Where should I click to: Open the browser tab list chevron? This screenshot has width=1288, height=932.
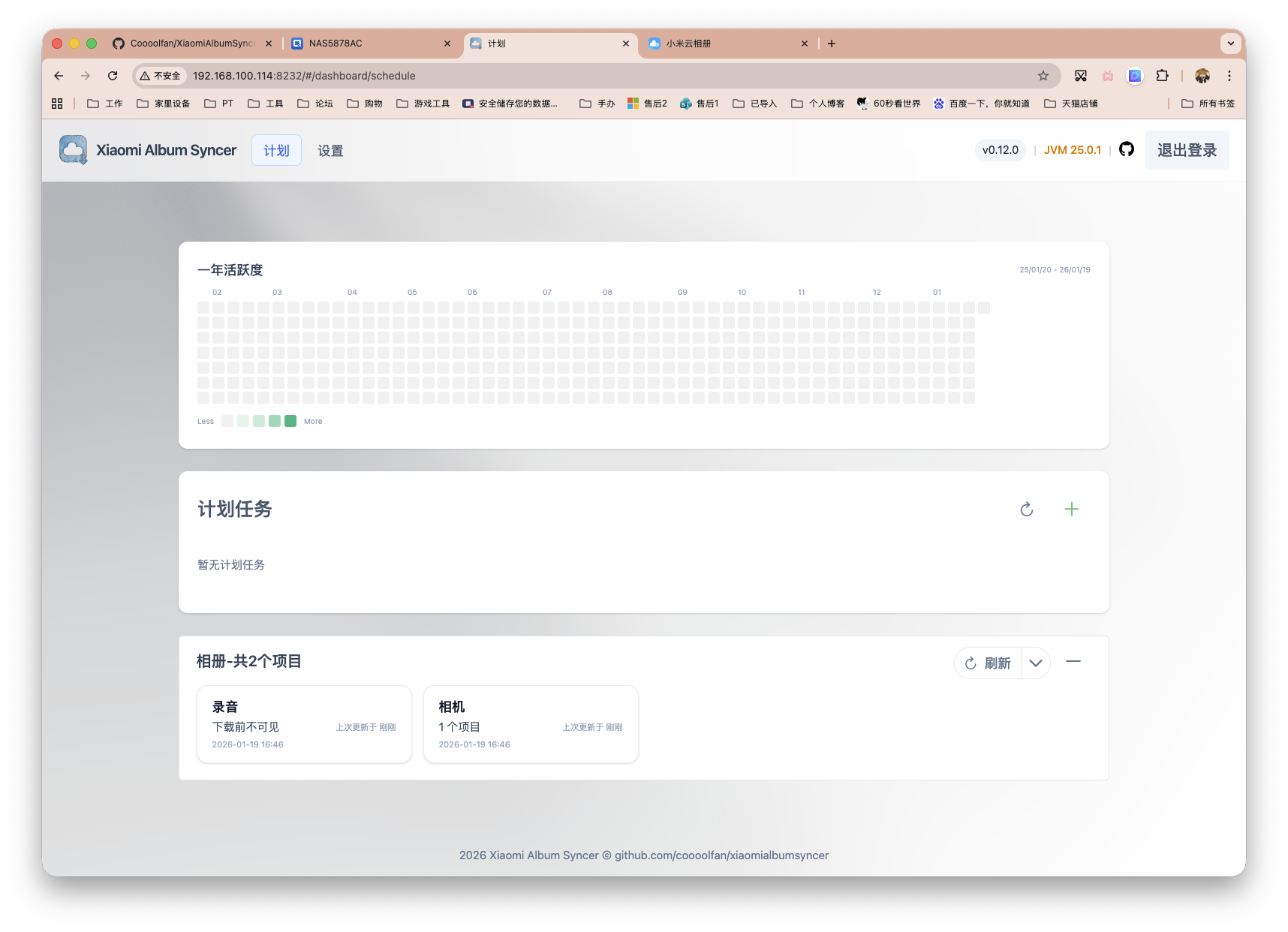[1229, 44]
